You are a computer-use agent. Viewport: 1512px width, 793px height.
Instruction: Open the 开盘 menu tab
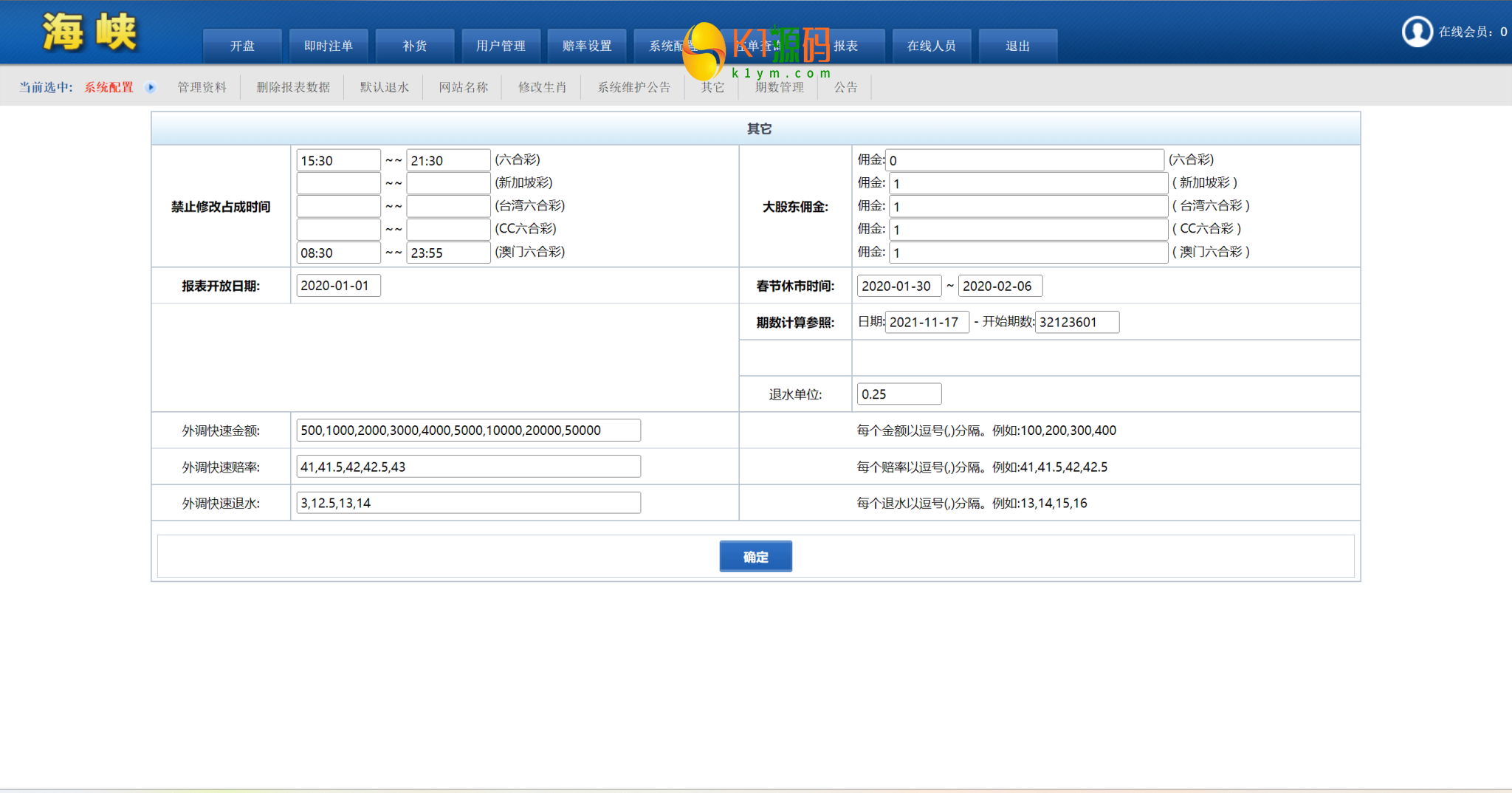[x=242, y=46]
